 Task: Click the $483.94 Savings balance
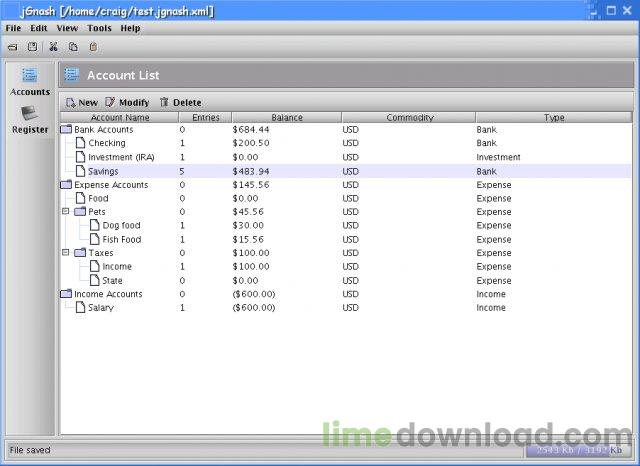coord(251,171)
